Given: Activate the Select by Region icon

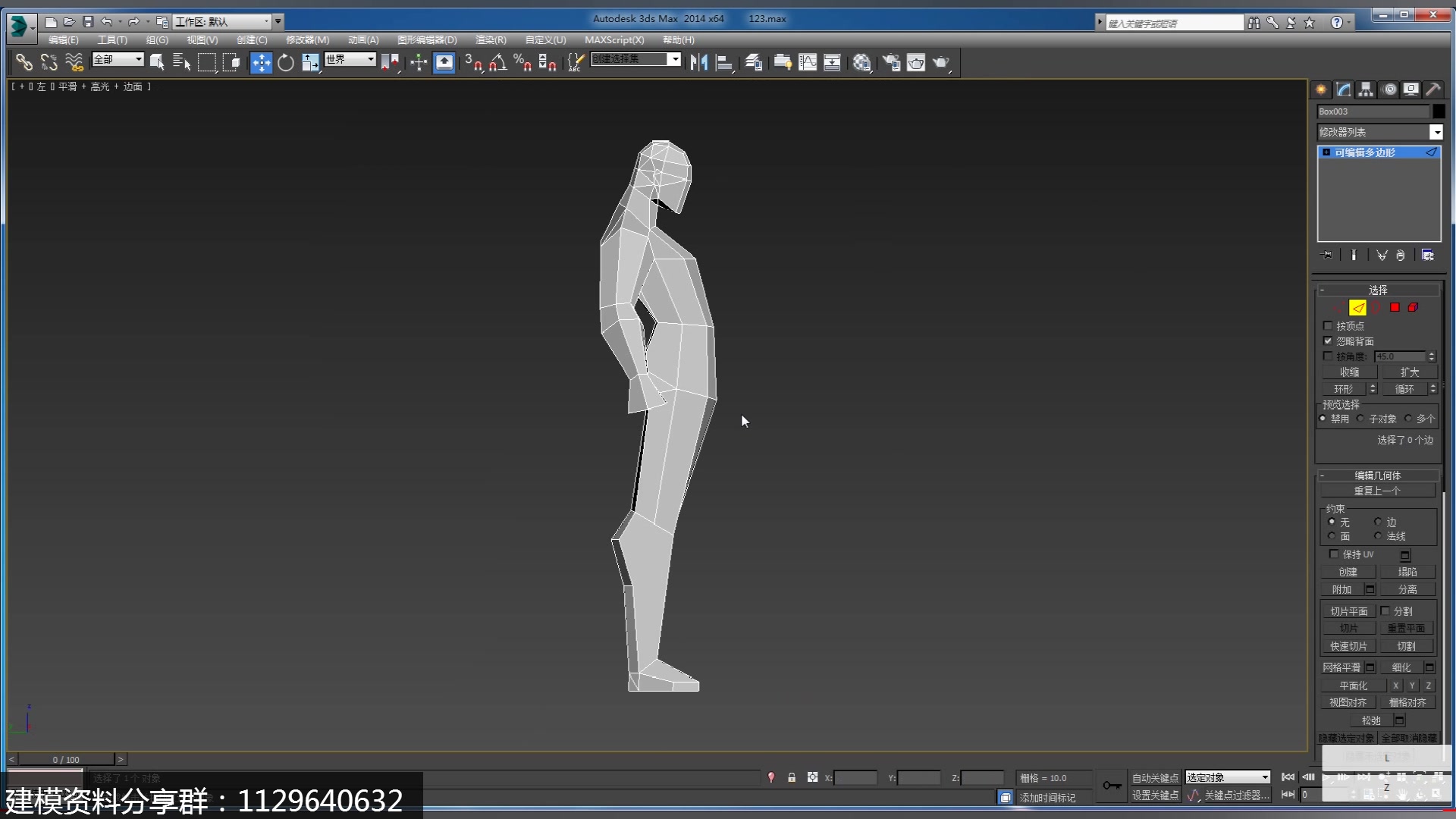Looking at the screenshot, I should (x=207, y=62).
